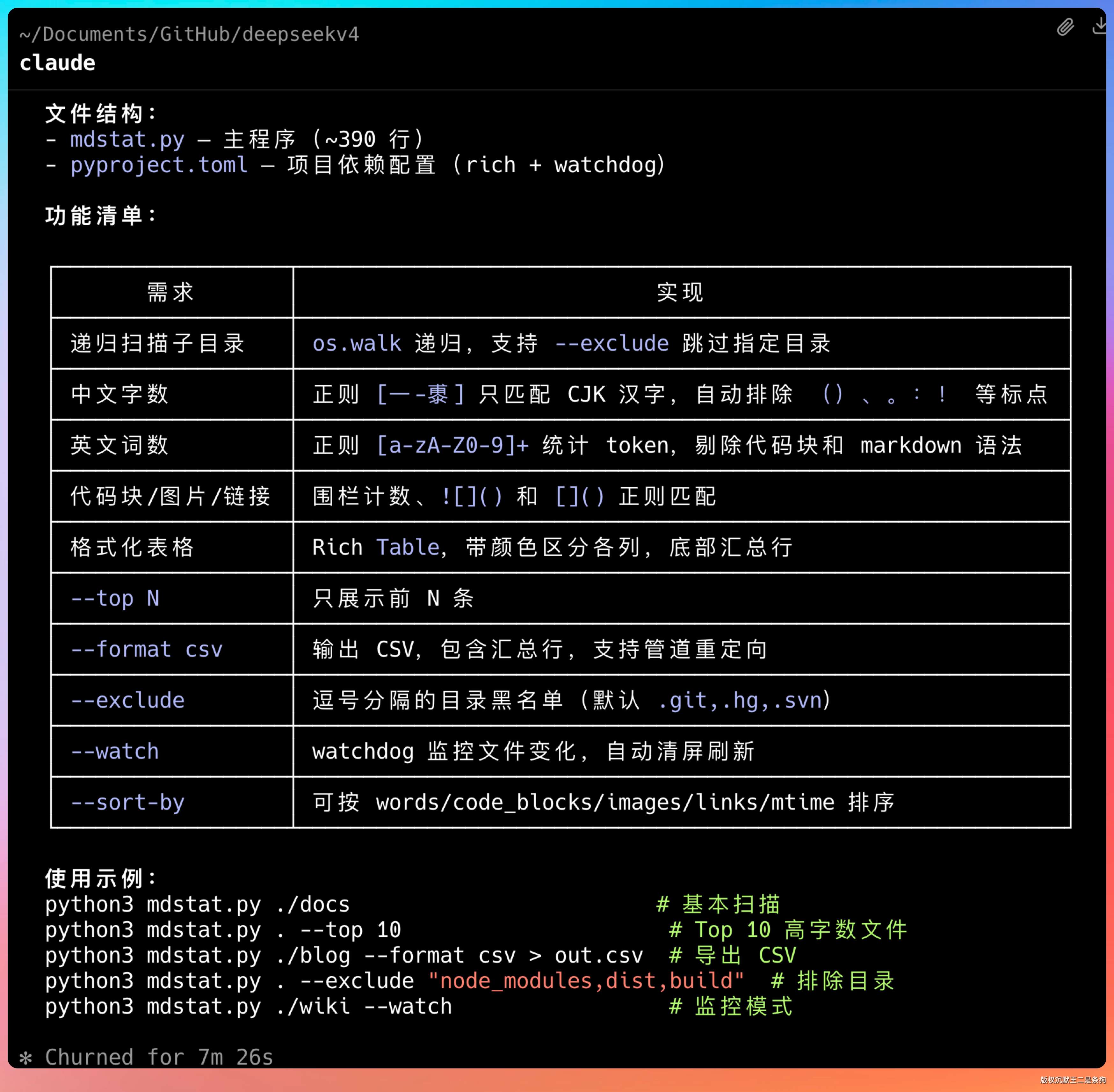This screenshot has height=1092, width=1114.
Task: Click the os.walk highlighted code text
Action: coord(357,344)
